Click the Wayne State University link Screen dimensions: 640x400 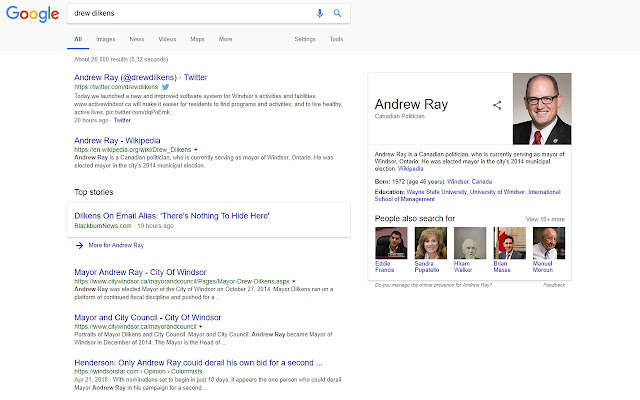pyautogui.click(x=436, y=192)
